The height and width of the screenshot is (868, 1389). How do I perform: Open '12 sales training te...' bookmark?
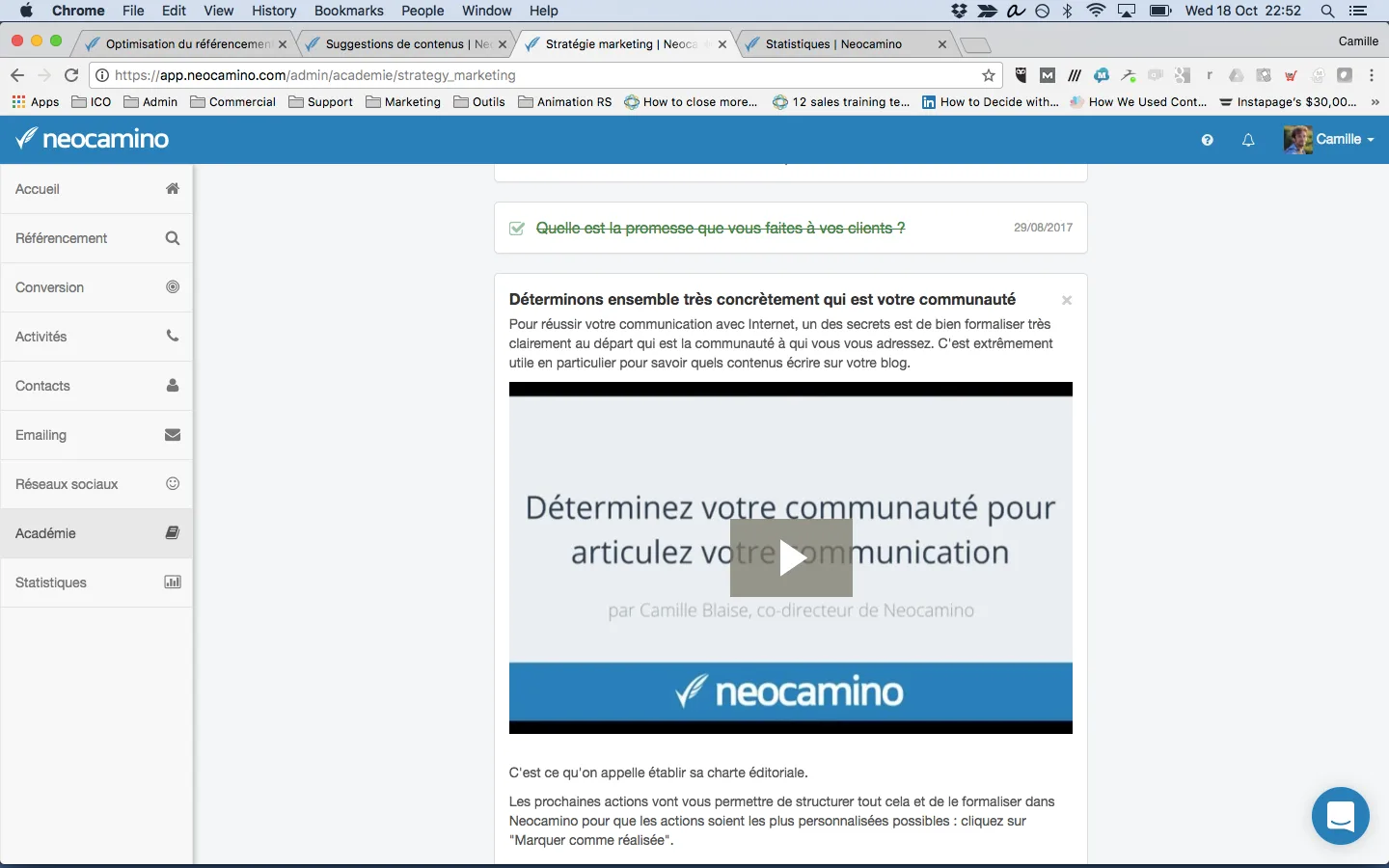[841, 101]
